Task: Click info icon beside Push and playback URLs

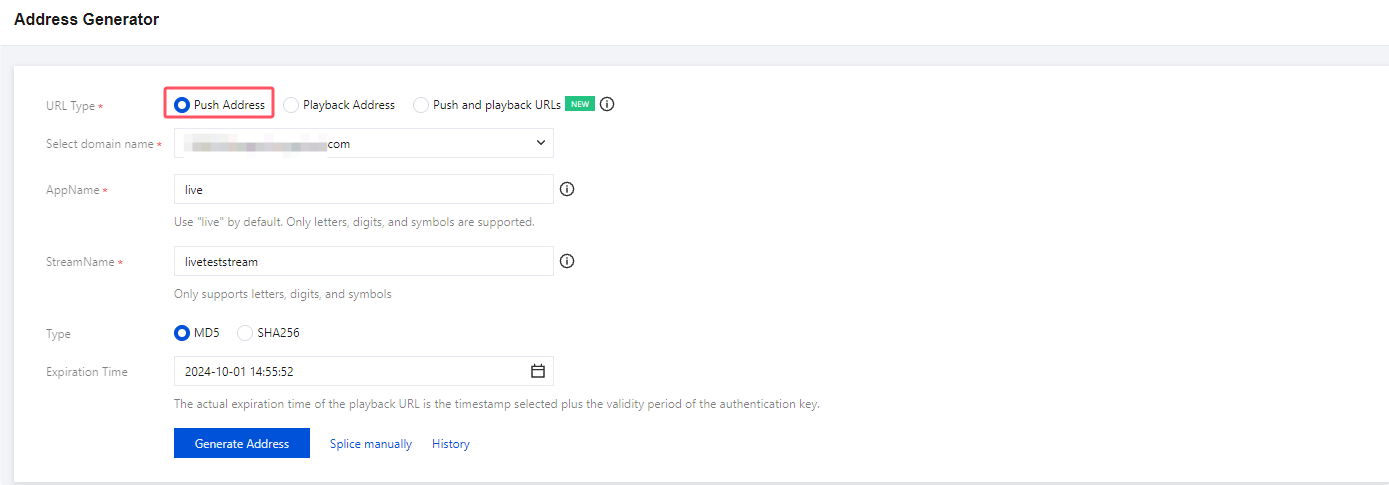Action: coord(607,104)
